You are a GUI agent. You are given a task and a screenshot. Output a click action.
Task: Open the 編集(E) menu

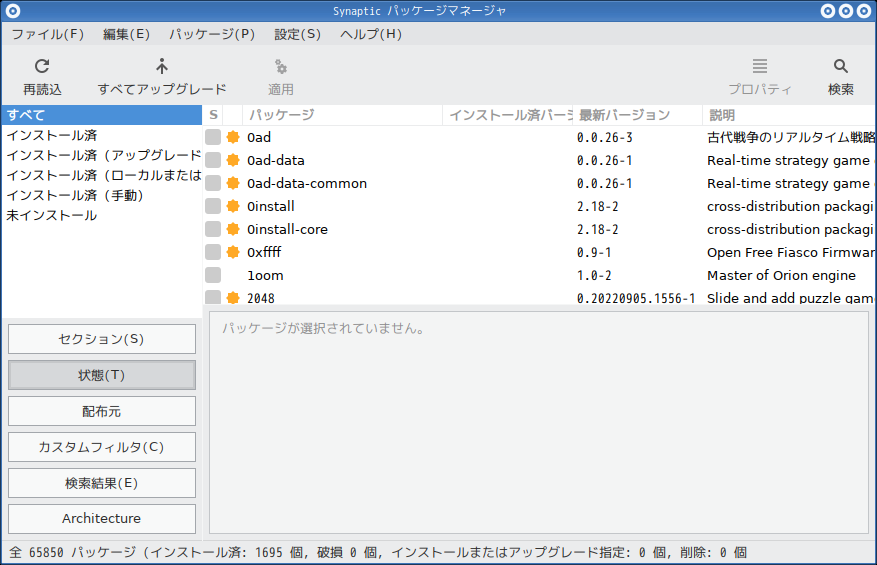point(126,34)
